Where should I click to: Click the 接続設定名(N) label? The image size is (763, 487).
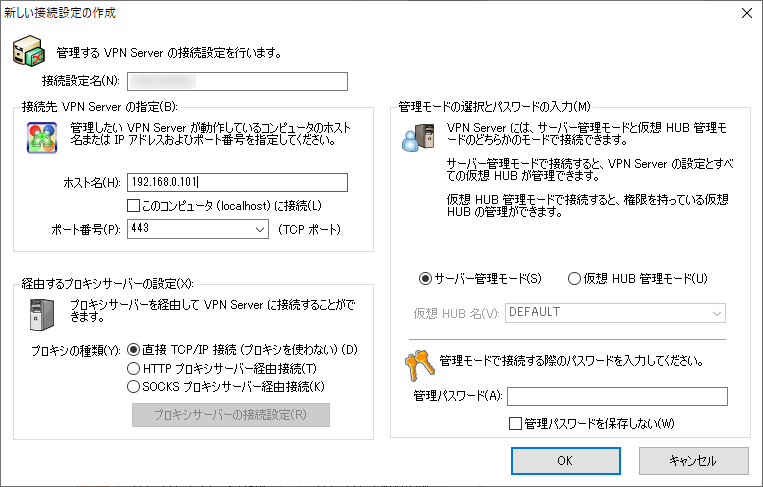(x=81, y=81)
